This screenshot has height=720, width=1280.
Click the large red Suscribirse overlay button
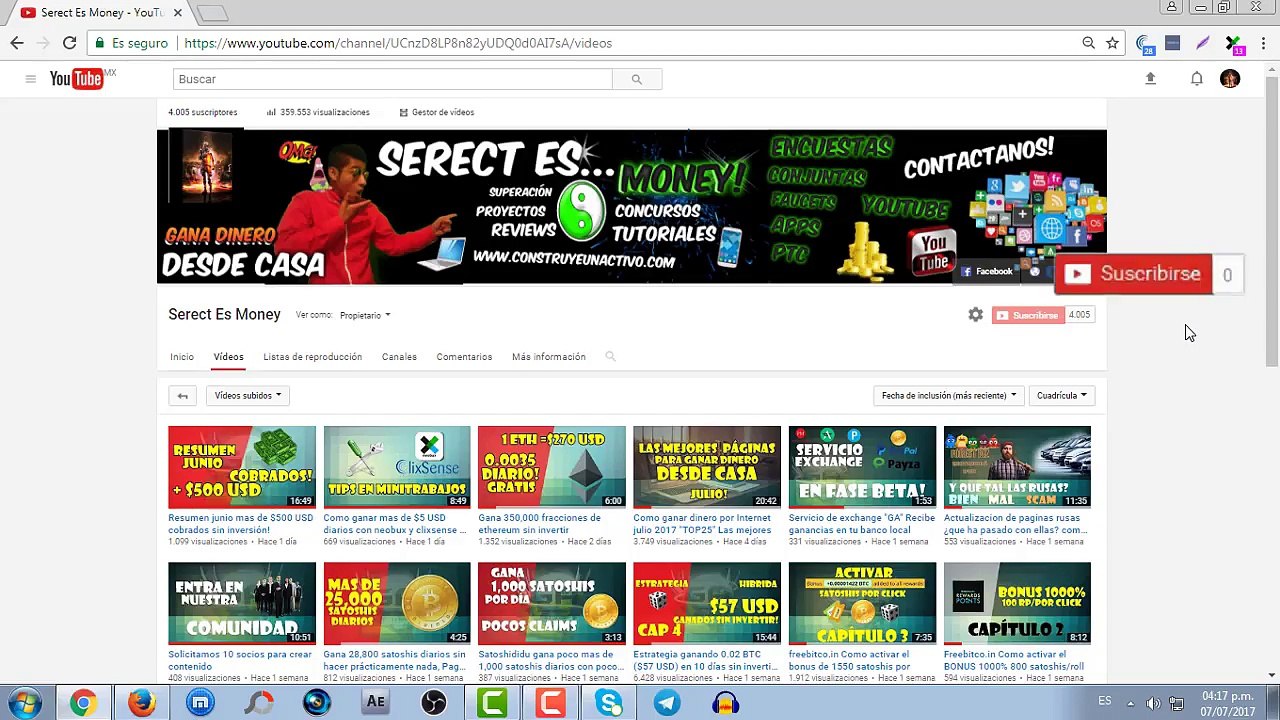[x=1132, y=274]
